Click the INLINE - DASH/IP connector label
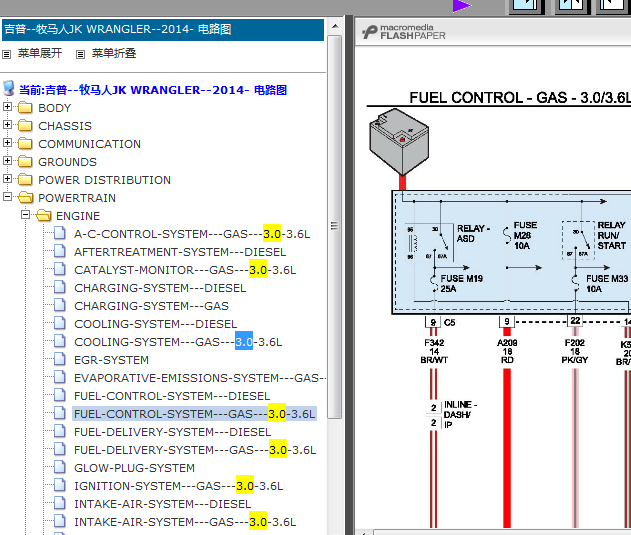631x535 pixels. point(460,414)
